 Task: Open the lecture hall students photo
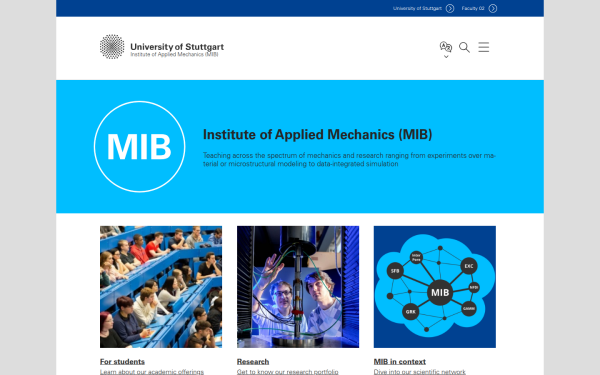pos(161,287)
